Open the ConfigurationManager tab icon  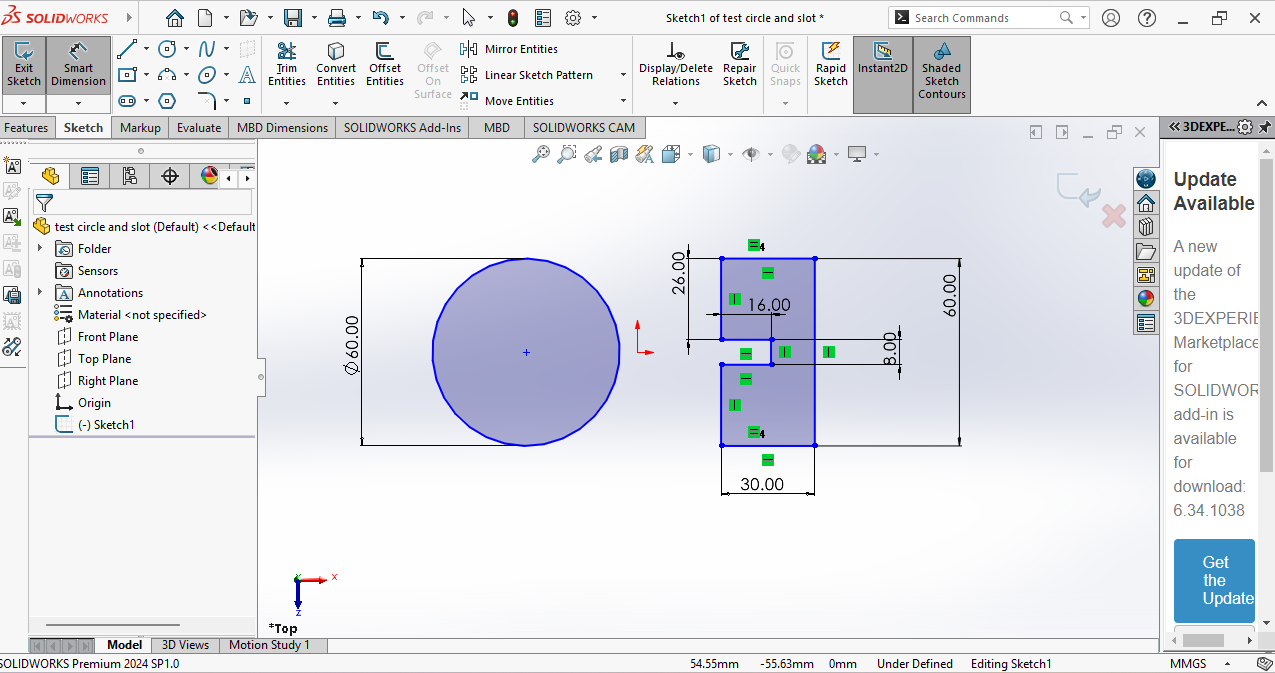click(130, 176)
